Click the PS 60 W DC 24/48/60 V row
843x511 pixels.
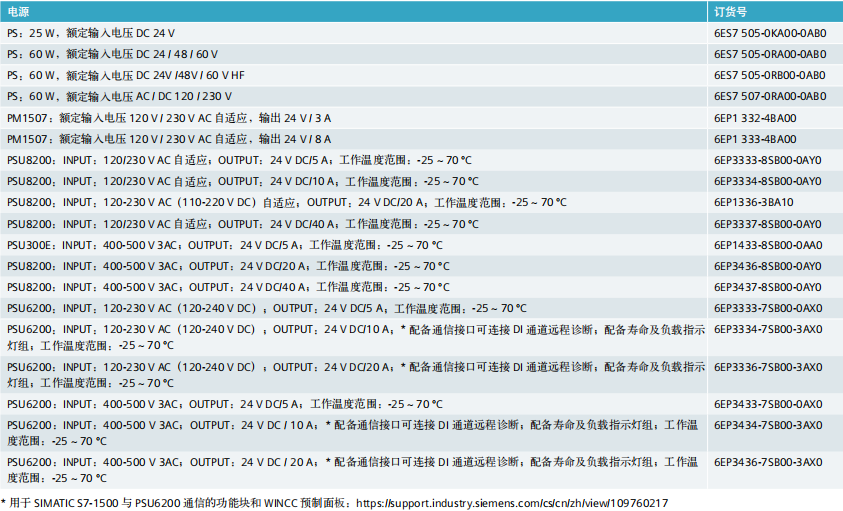coord(422,54)
